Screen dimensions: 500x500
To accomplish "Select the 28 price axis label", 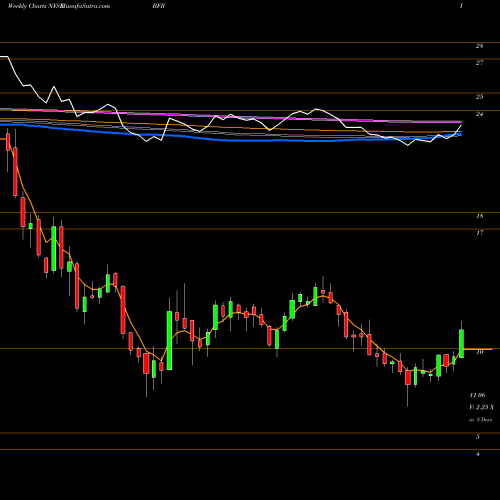I will [479, 46].
